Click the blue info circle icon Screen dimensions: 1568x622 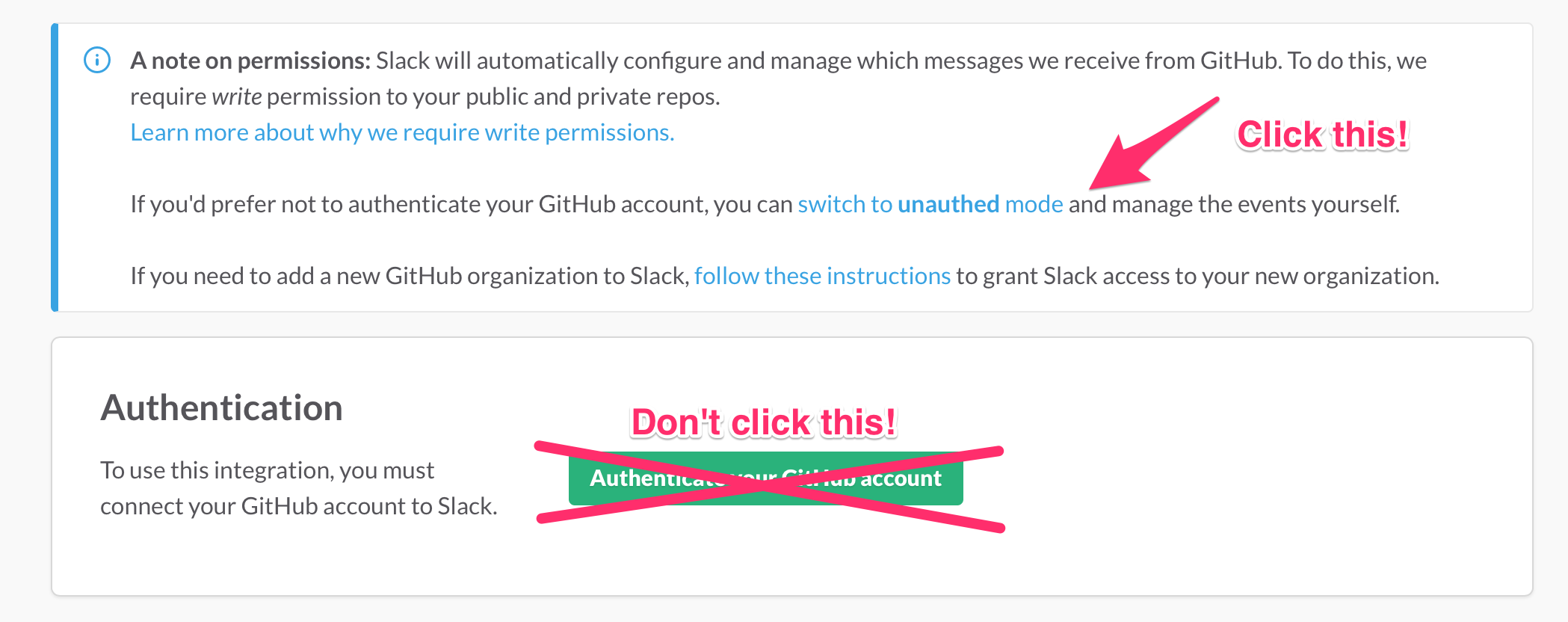point(97,61)
